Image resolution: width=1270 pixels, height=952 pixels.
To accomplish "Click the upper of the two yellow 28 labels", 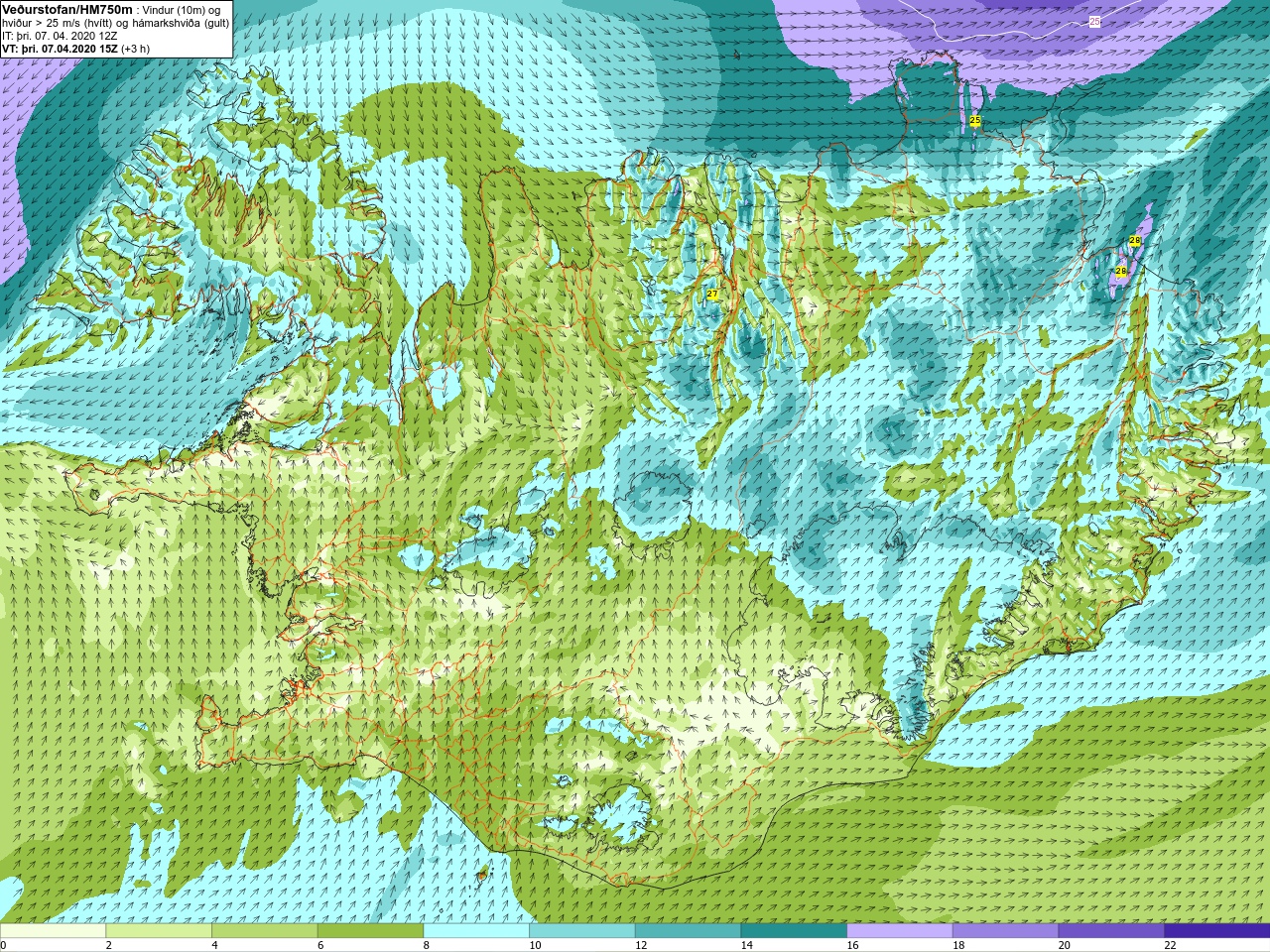I will 1134,241.
